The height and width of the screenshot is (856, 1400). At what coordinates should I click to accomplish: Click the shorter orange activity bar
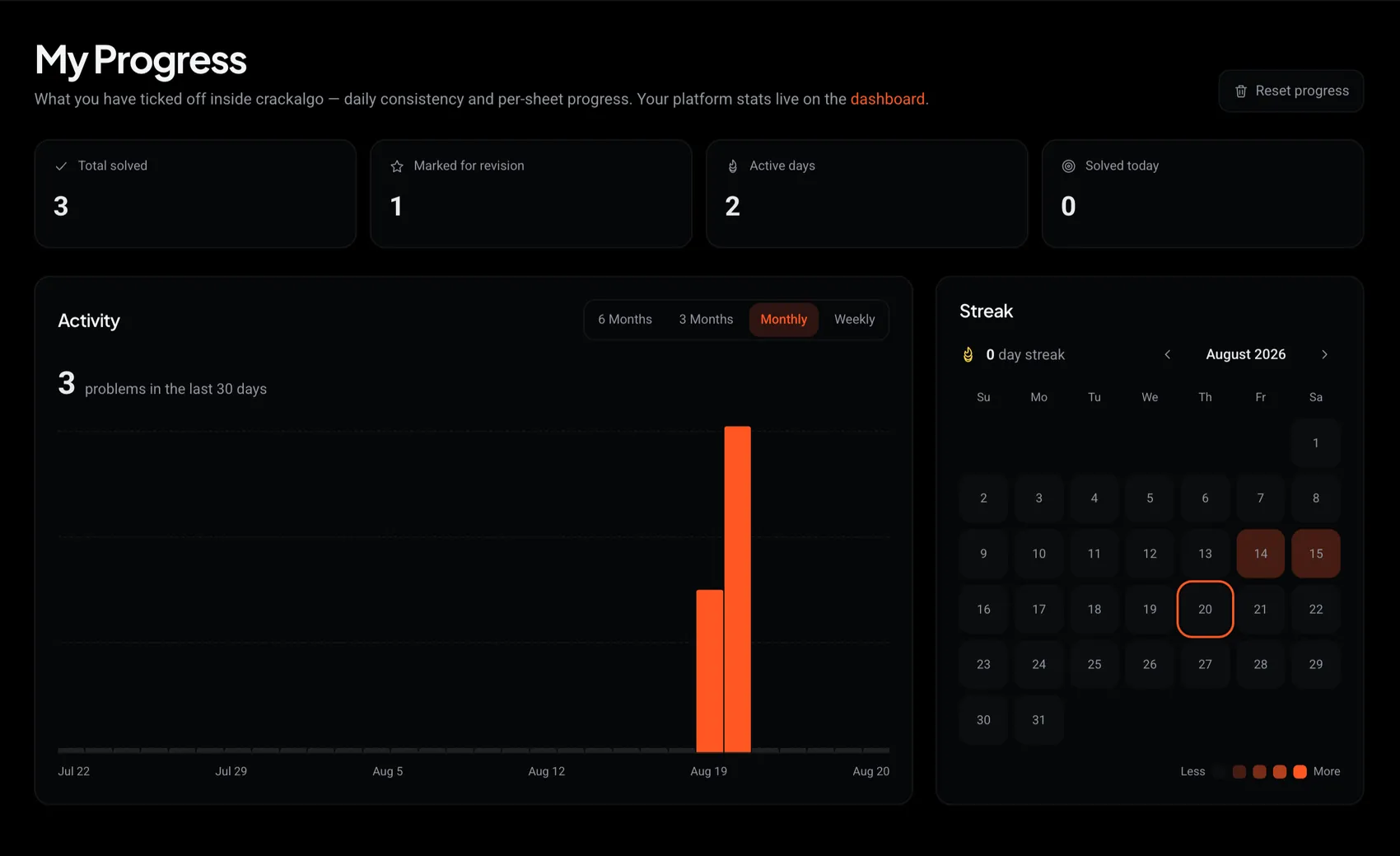click(x=709, y=671)
